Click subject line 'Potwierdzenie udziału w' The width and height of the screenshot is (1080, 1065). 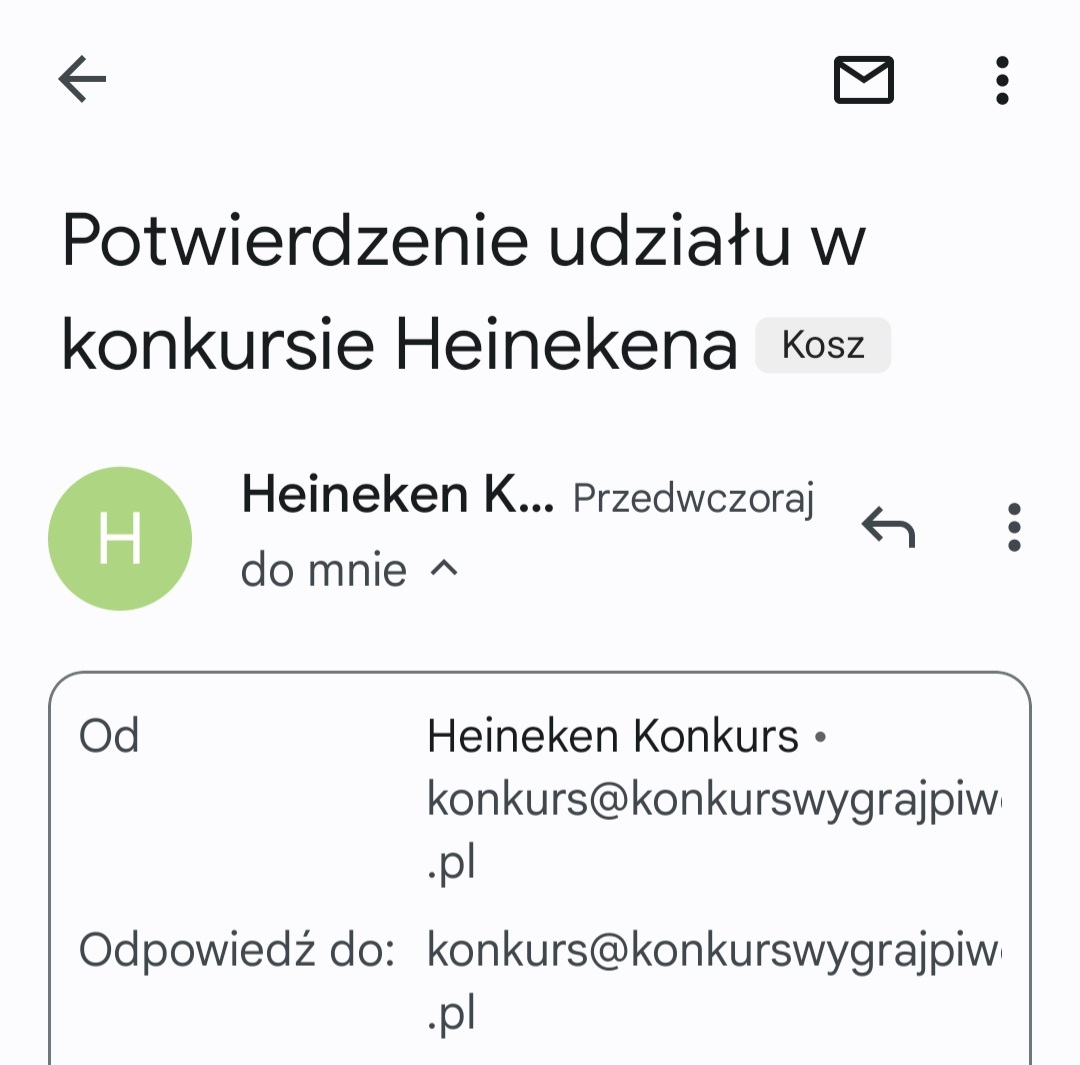point(464,243)
